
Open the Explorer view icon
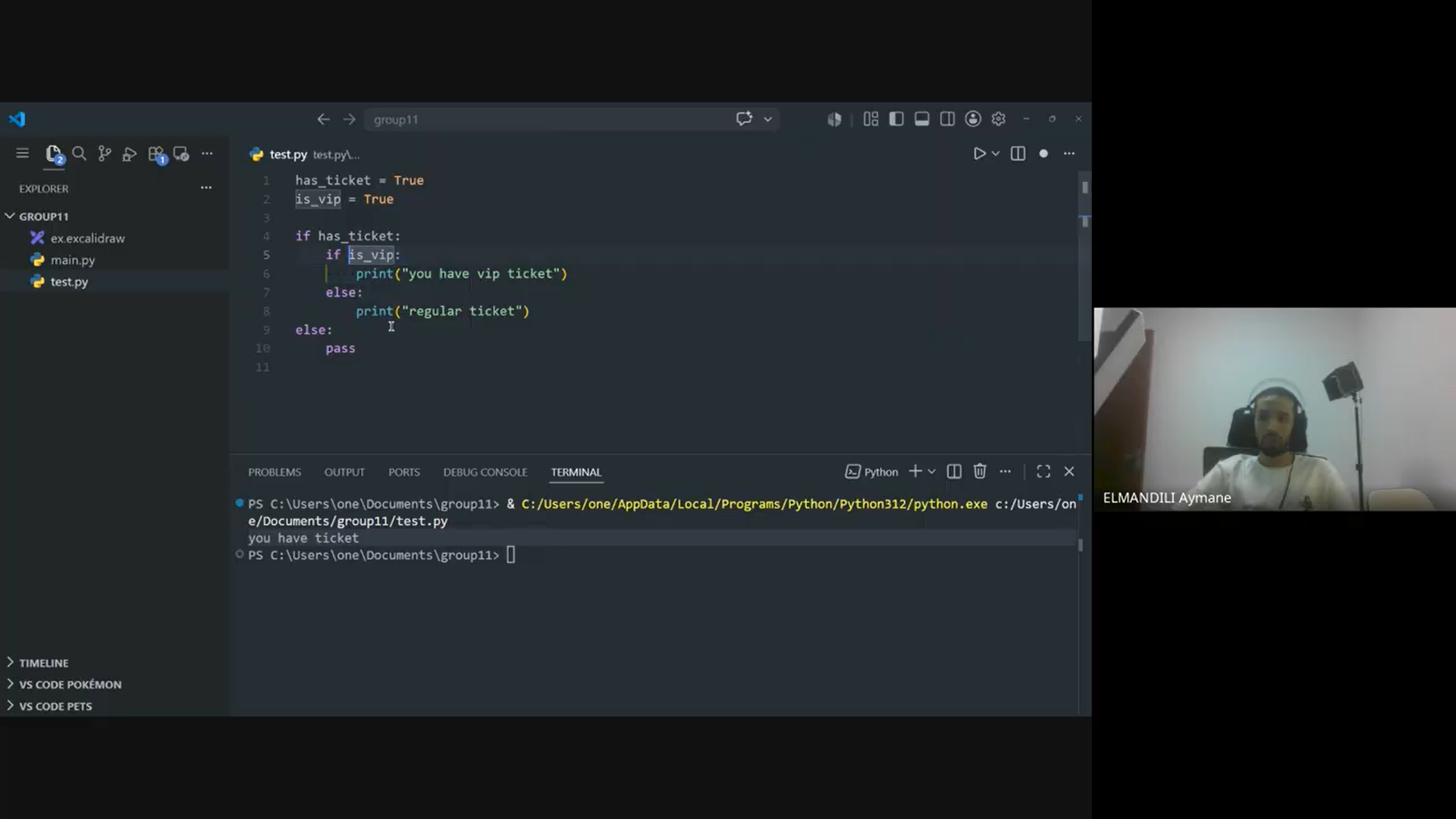tap(54, 154)
